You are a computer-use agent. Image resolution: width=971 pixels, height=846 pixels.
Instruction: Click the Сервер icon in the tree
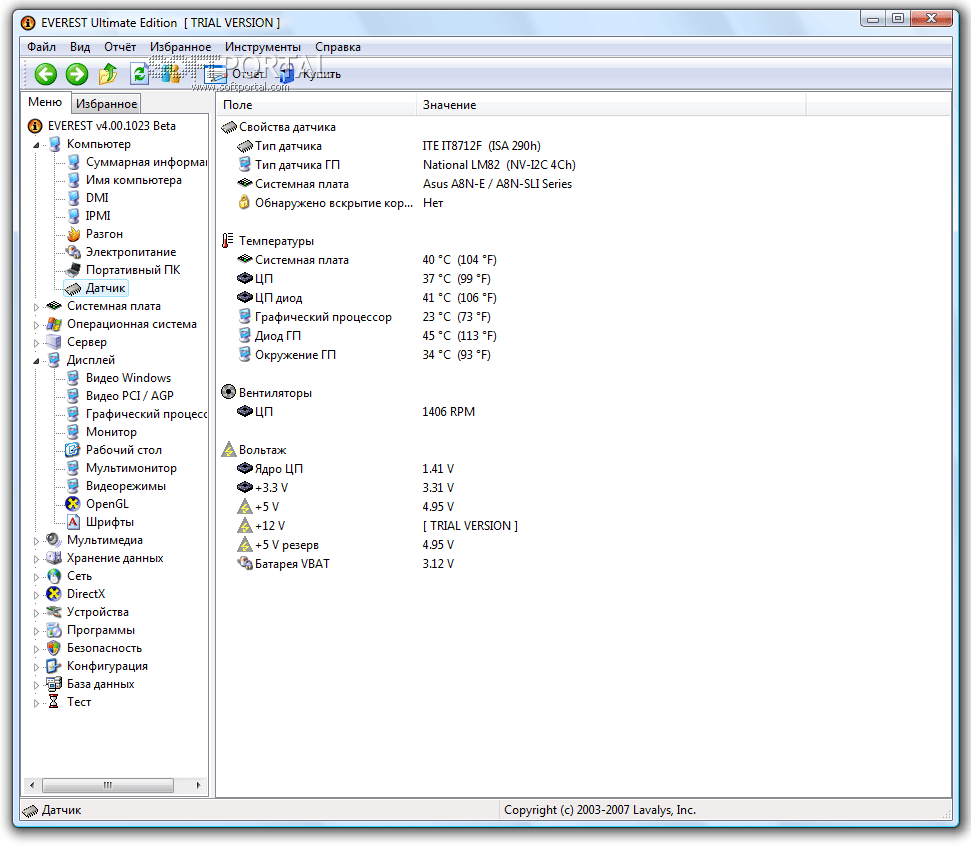(x=54, y=342)
